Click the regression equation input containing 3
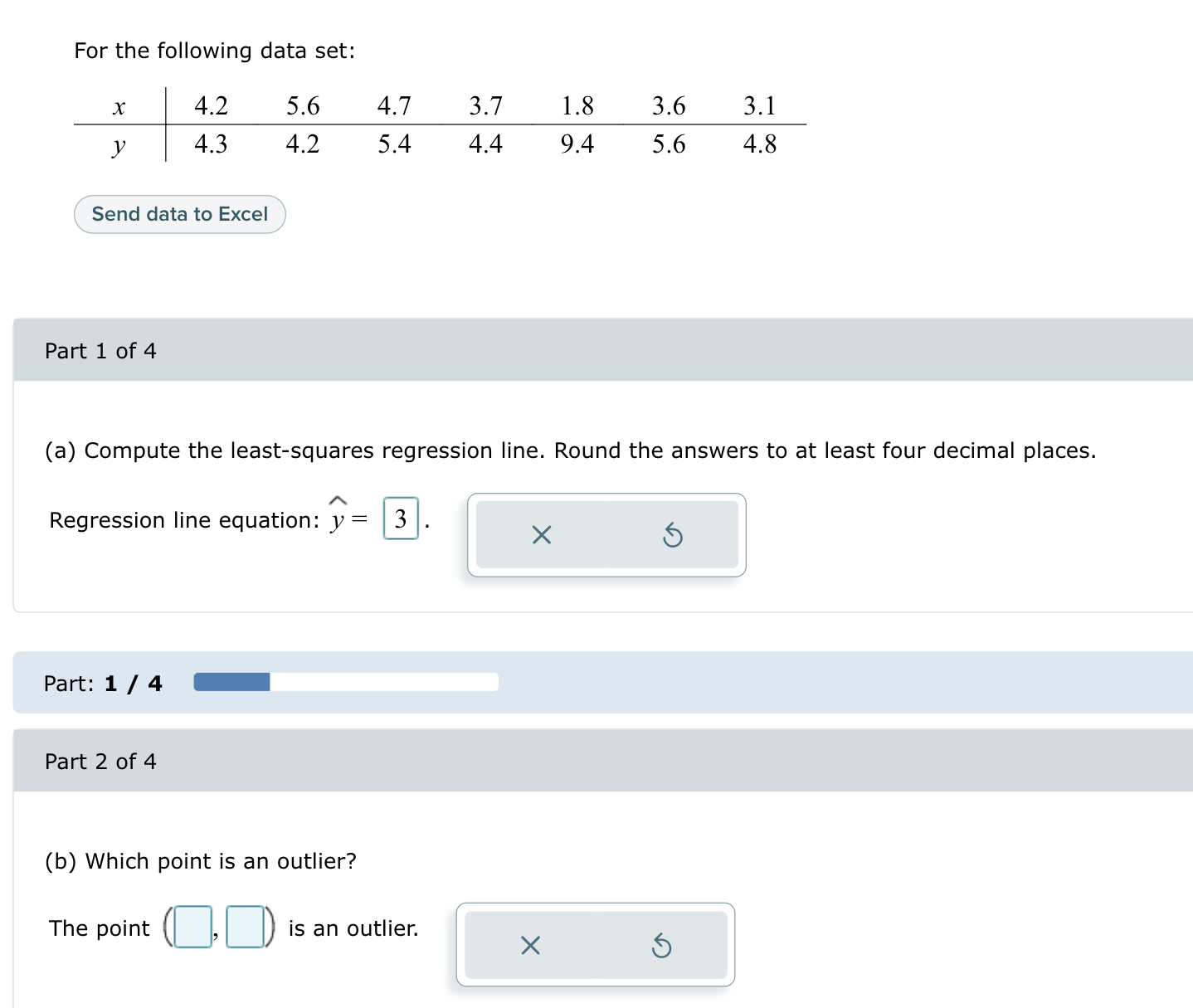1193x1008 pixels. (401, 518)
